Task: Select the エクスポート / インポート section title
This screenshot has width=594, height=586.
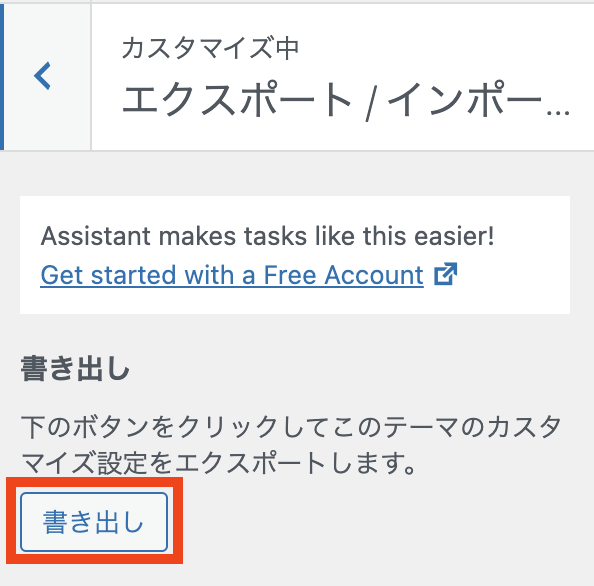Action: (x=345, y=99)
